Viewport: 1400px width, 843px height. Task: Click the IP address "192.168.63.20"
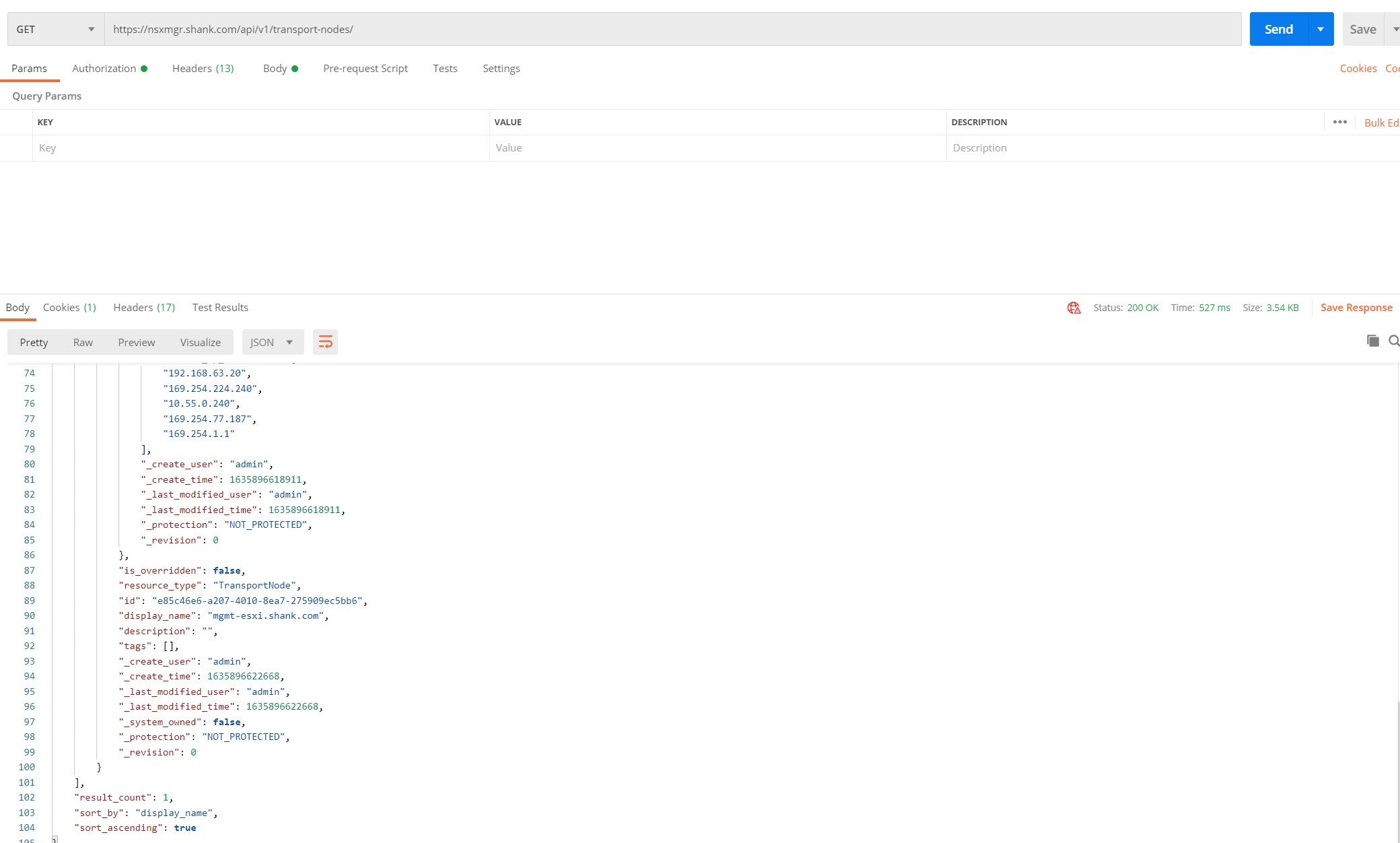[205, 373]
